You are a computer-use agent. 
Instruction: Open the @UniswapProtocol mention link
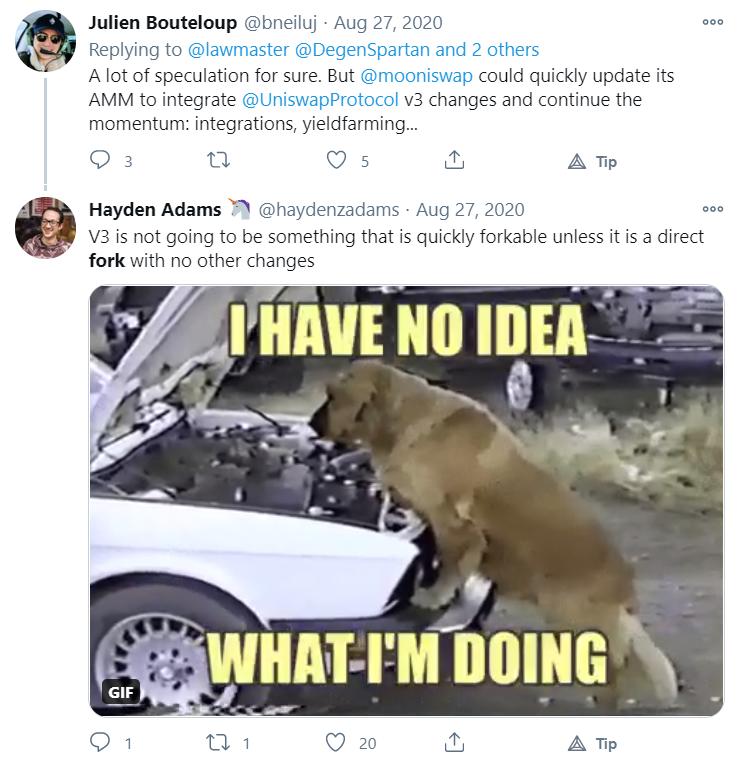320,100
